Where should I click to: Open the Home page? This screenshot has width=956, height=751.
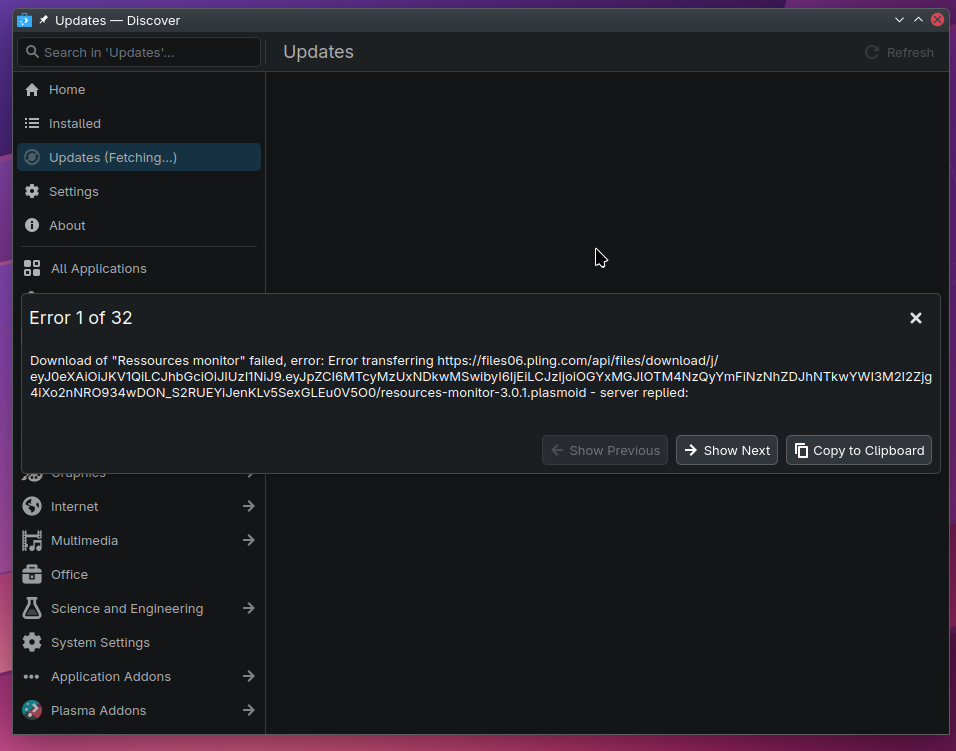click(139, 90)
